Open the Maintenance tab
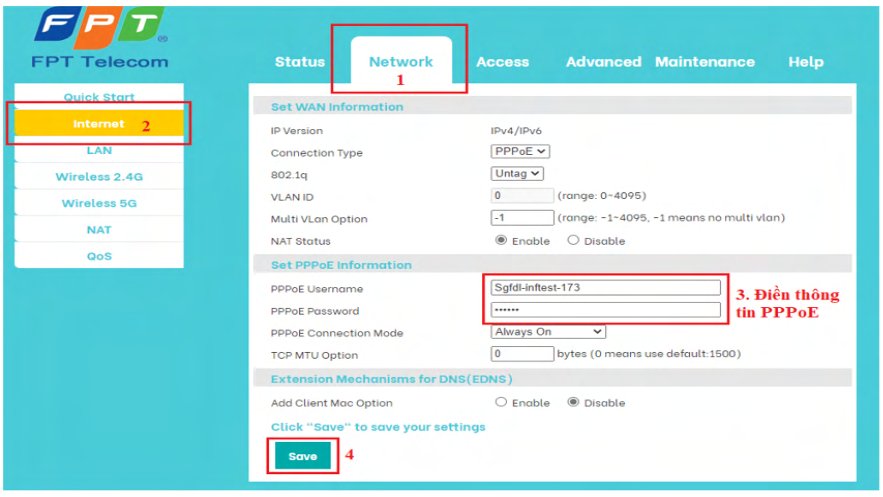The image size is (883, 497). pos(704,62)
